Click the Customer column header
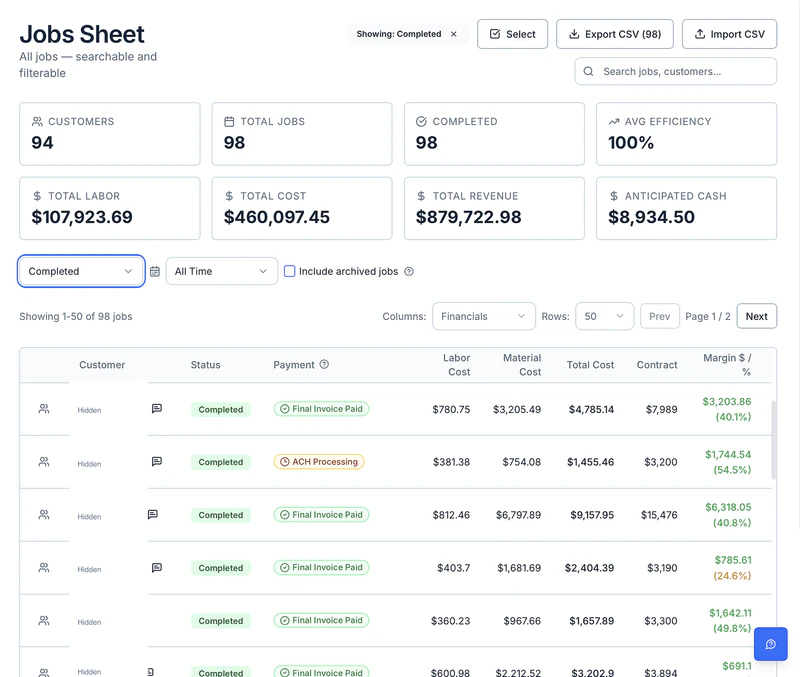This screenshot has height=677, width=800. click(x=102, y=365)
